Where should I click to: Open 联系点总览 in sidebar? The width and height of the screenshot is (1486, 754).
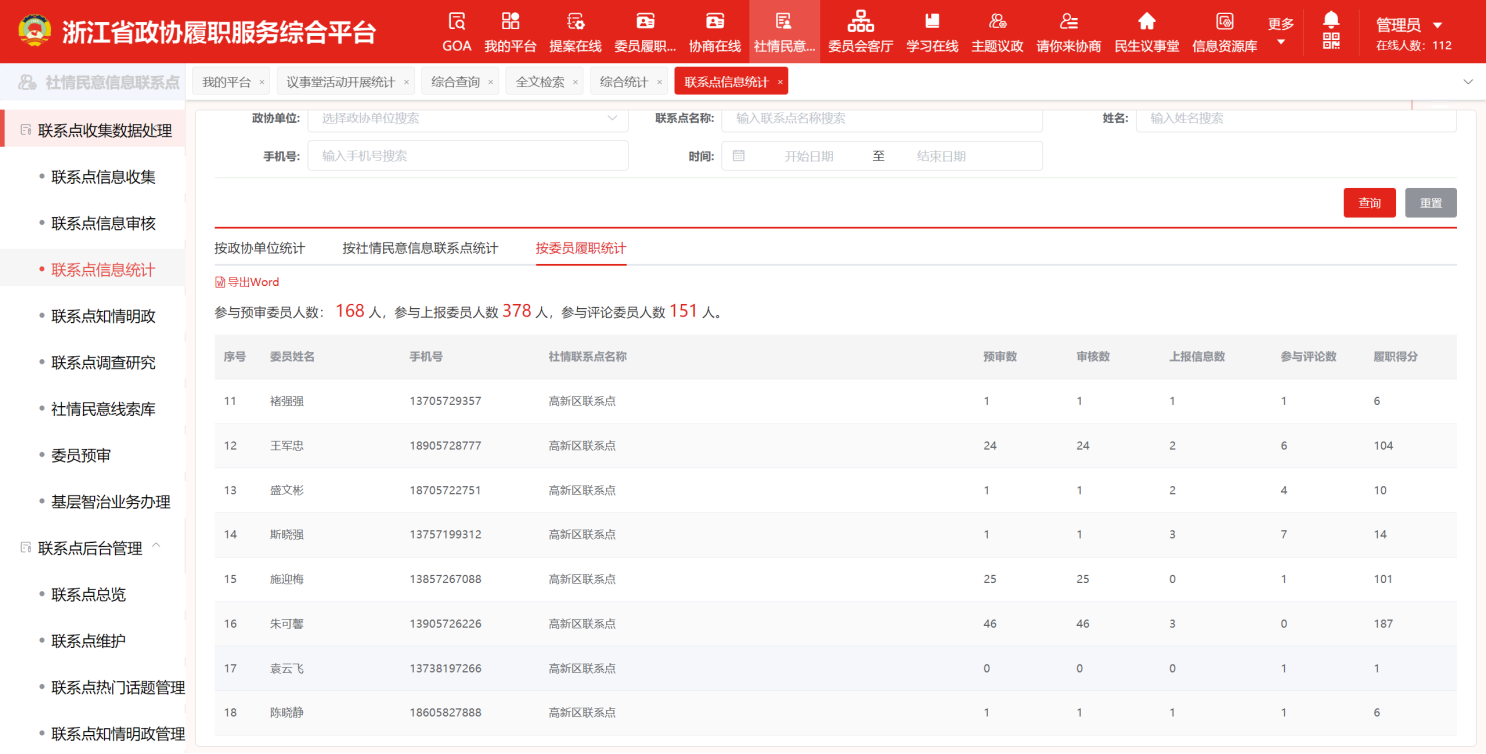click(x=88, y=594)
